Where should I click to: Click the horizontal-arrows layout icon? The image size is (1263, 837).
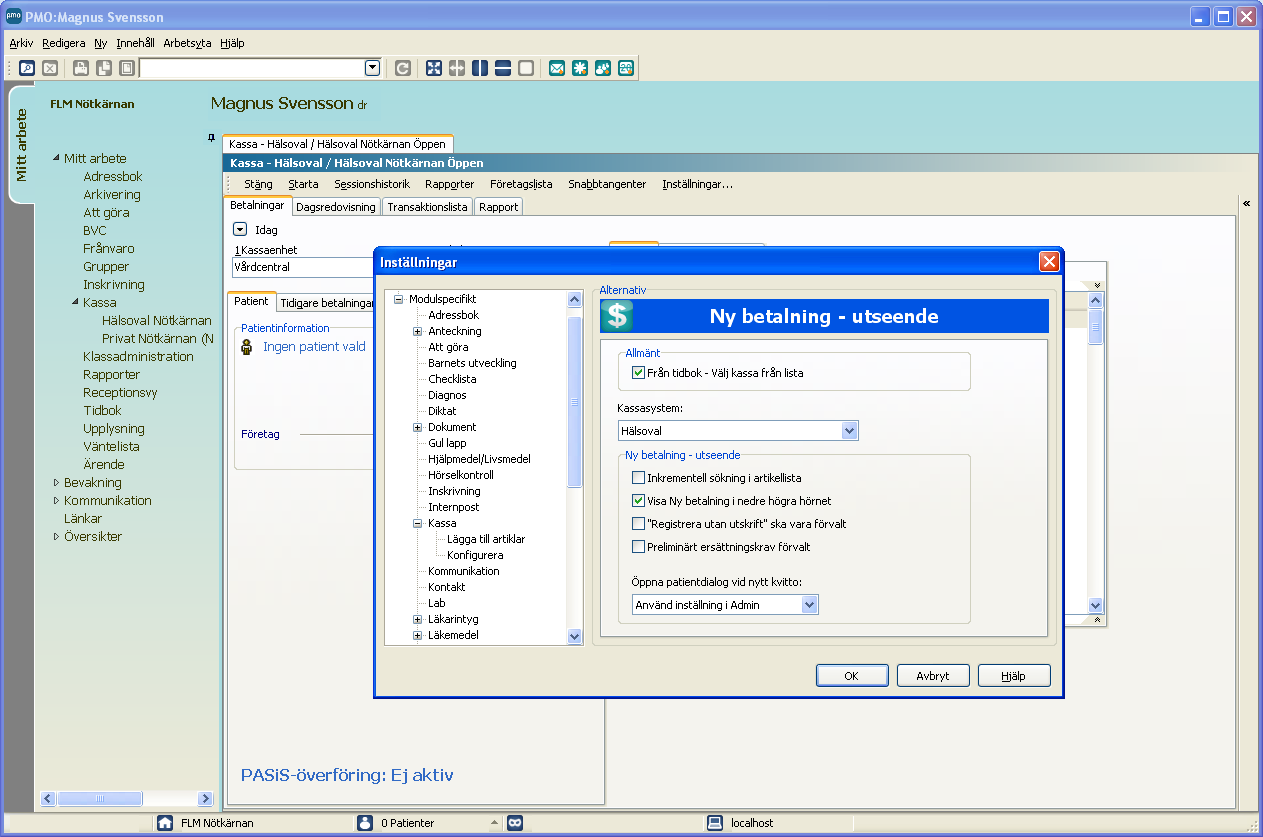tap(457, 68)
